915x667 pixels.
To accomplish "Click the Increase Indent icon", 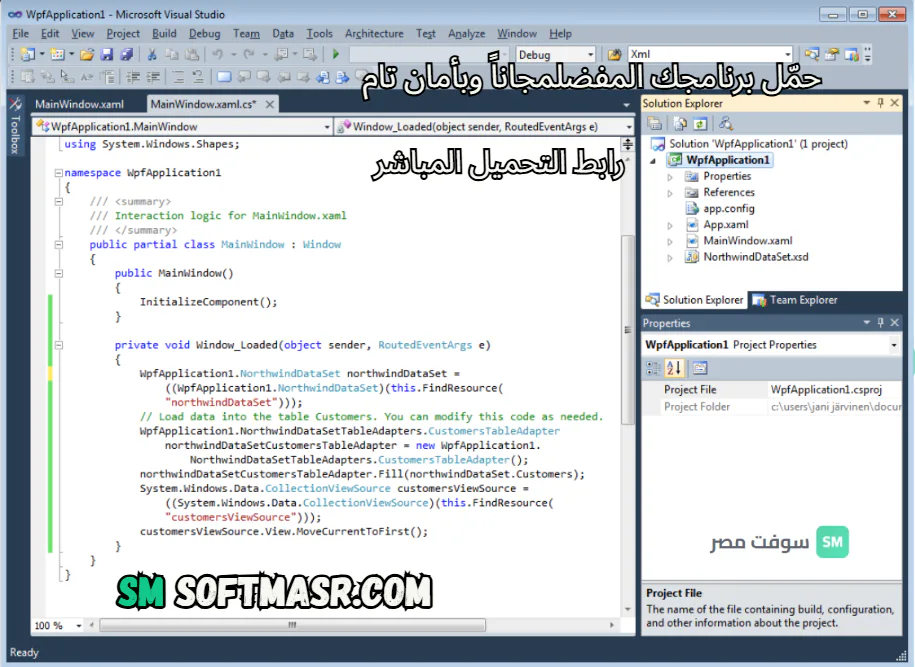I will (x=153, y=76).
